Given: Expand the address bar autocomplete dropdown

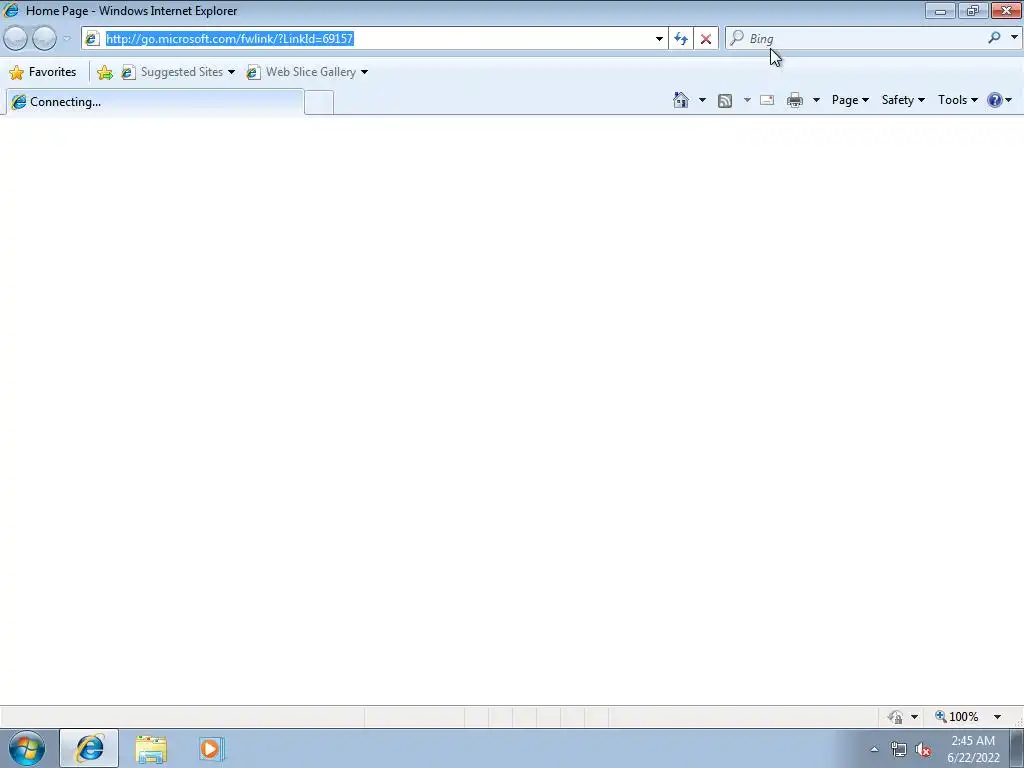Looking at the screenshot, I should (659, 39).
